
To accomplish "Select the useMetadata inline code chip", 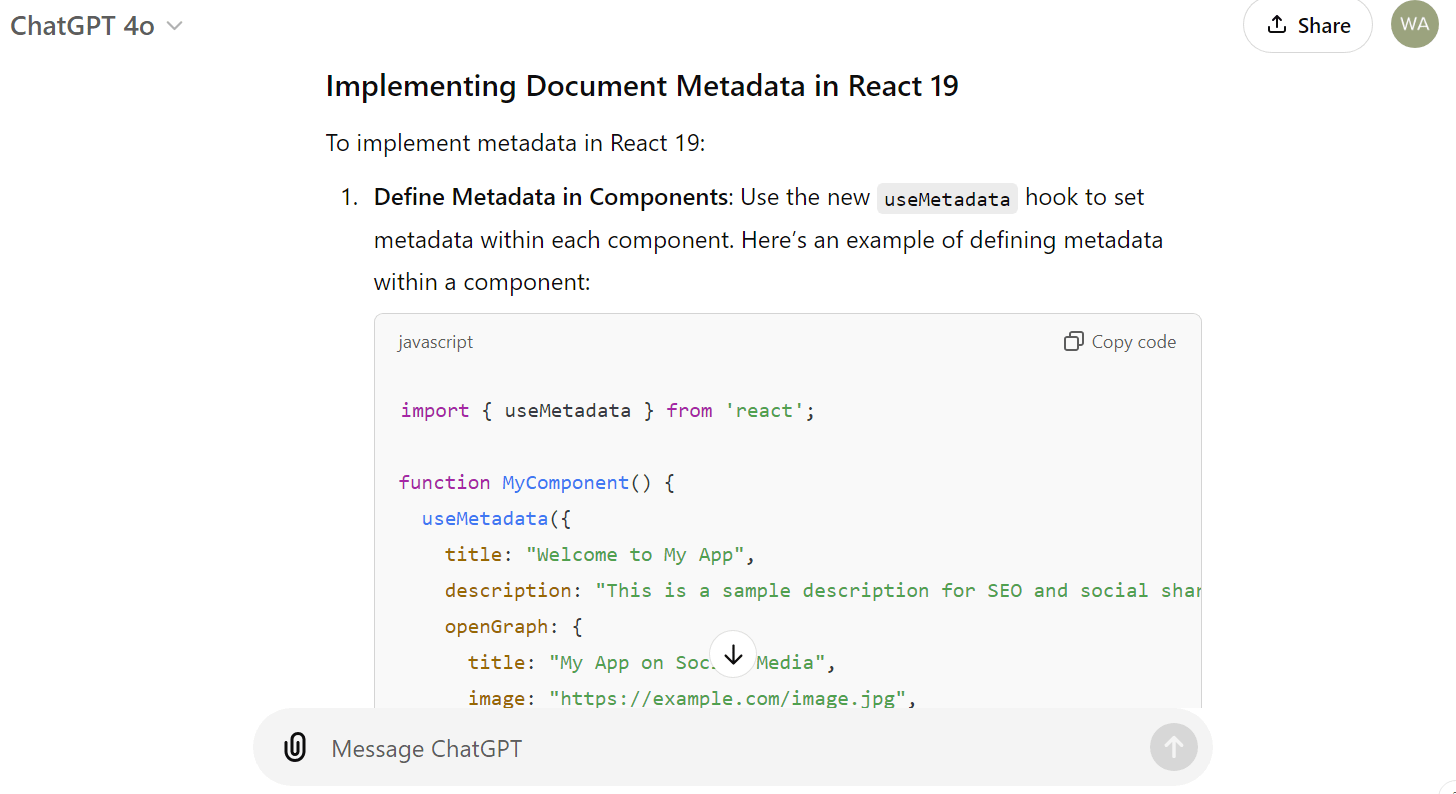I will 947,198.
